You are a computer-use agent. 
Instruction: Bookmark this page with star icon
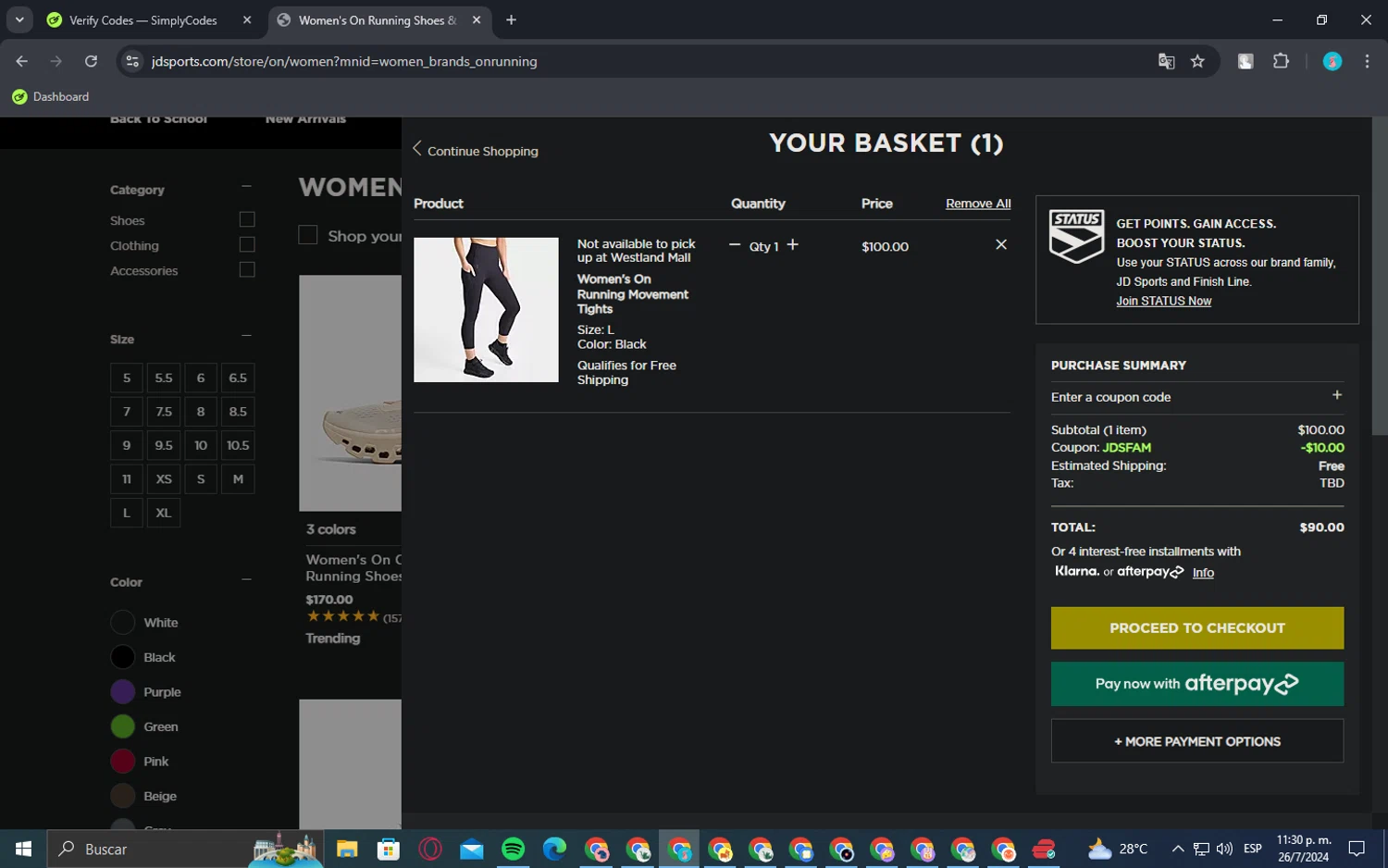pyautogui.click(x=1197, y=61)
